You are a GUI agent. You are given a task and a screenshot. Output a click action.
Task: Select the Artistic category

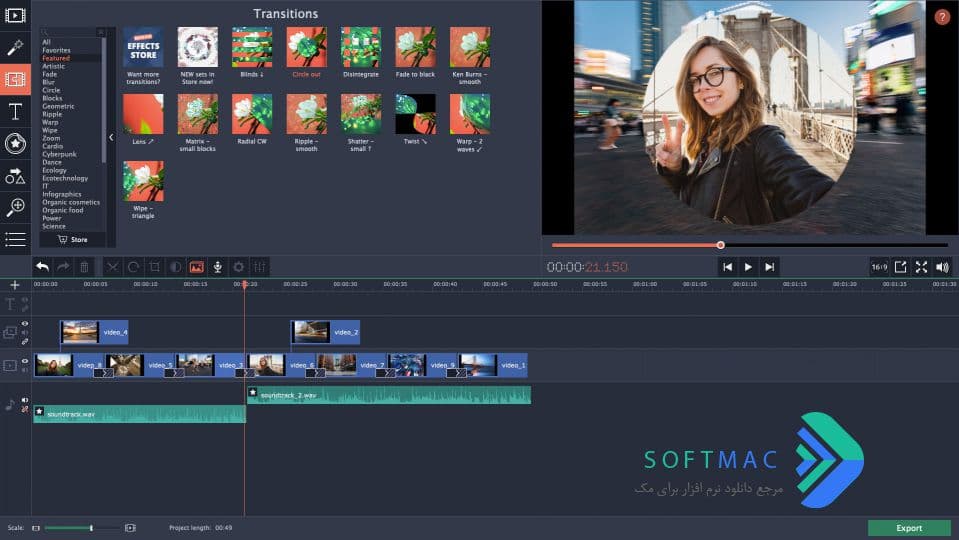[53, 66]
